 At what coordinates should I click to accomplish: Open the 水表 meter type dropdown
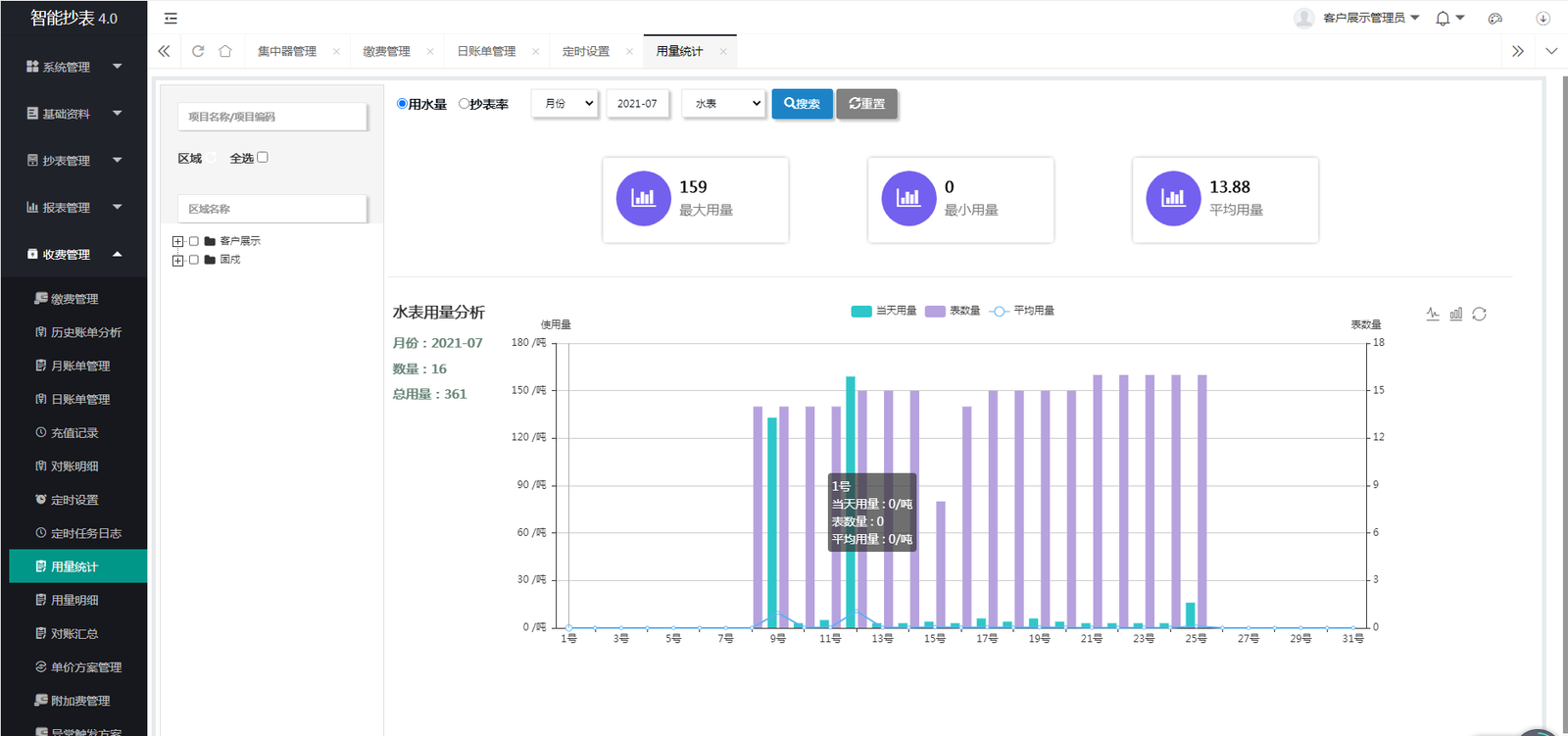click(723, 104)
